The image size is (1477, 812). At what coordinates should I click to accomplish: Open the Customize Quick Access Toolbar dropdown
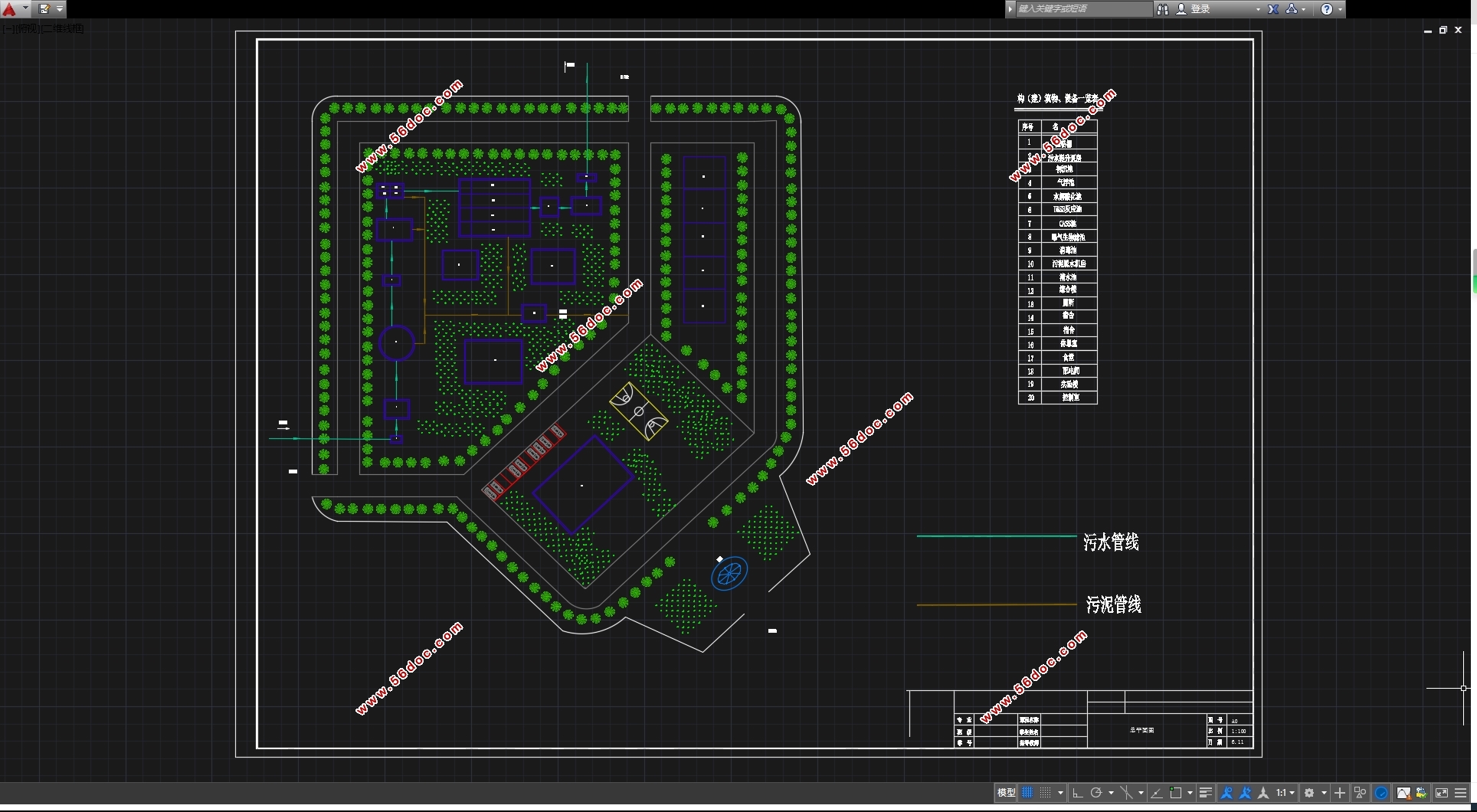pos(60,9)
